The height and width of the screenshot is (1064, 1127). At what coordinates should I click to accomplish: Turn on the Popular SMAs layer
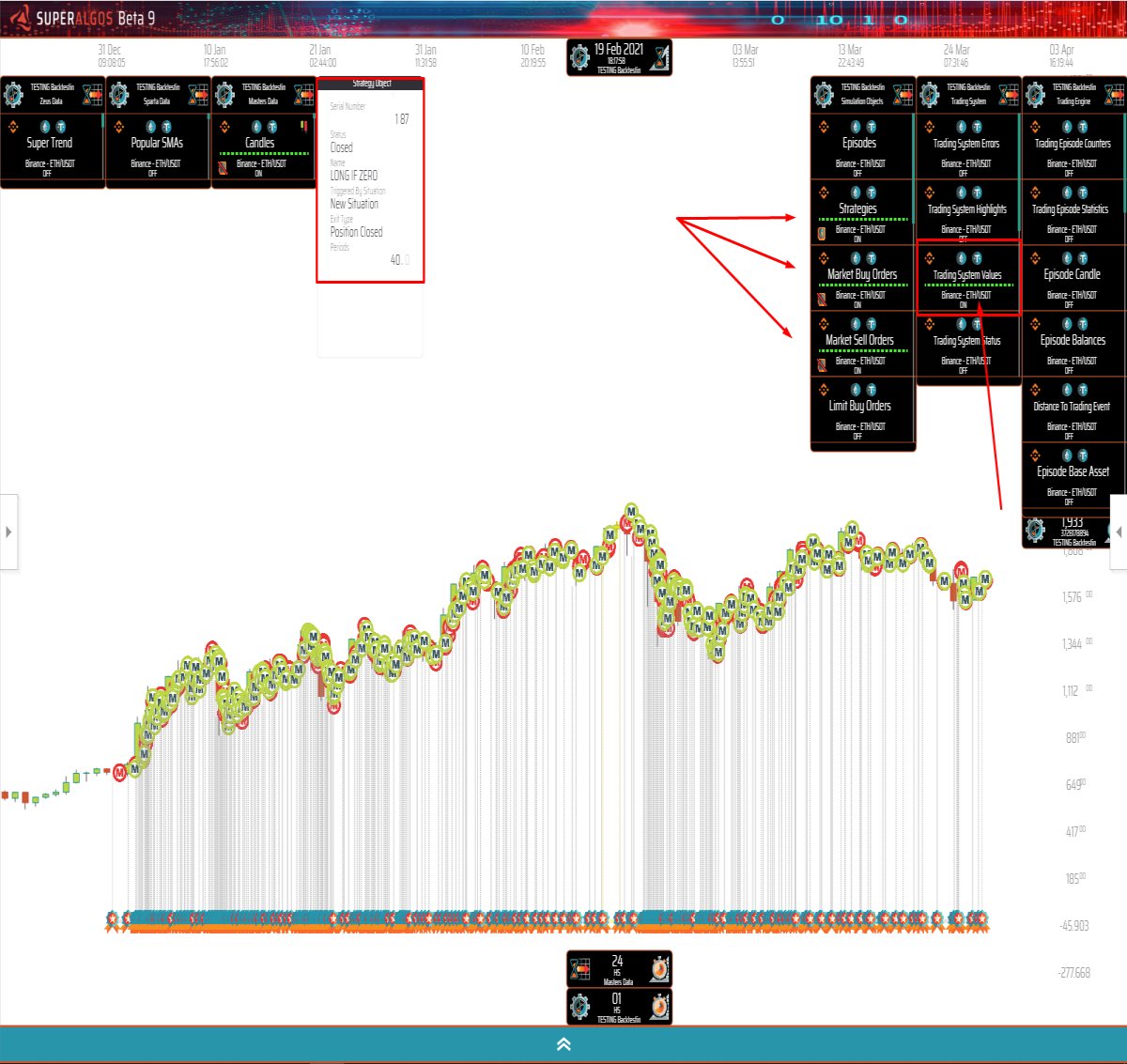click(x=159, y=151)
